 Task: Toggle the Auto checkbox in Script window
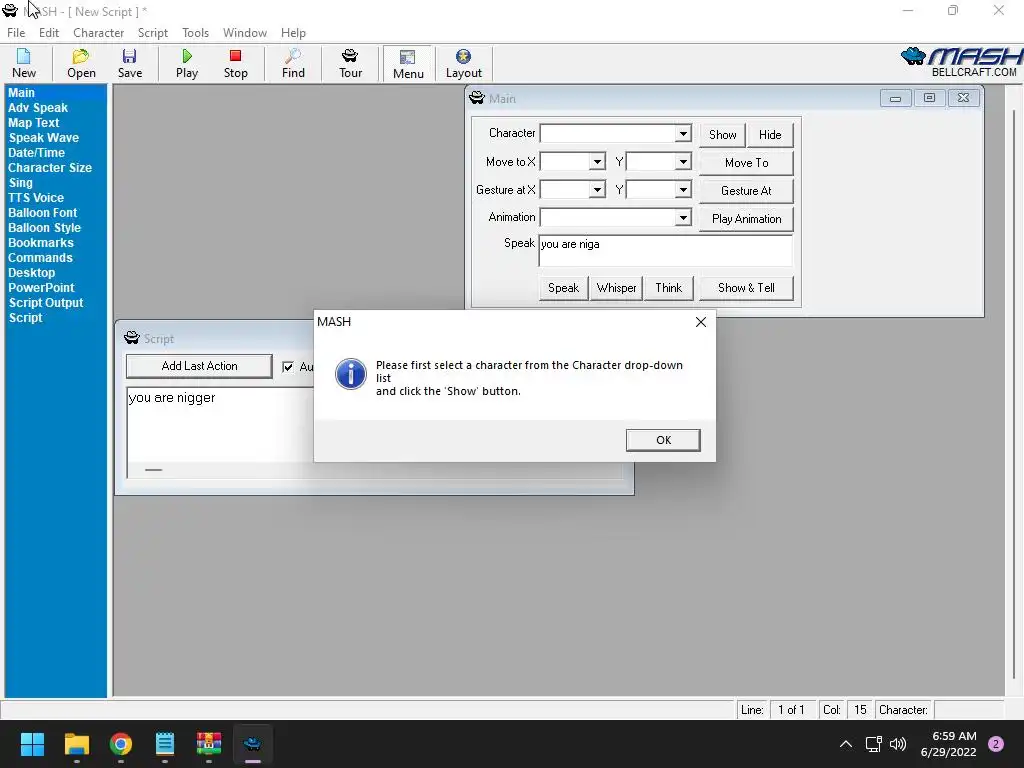click(x=288, y=366)
